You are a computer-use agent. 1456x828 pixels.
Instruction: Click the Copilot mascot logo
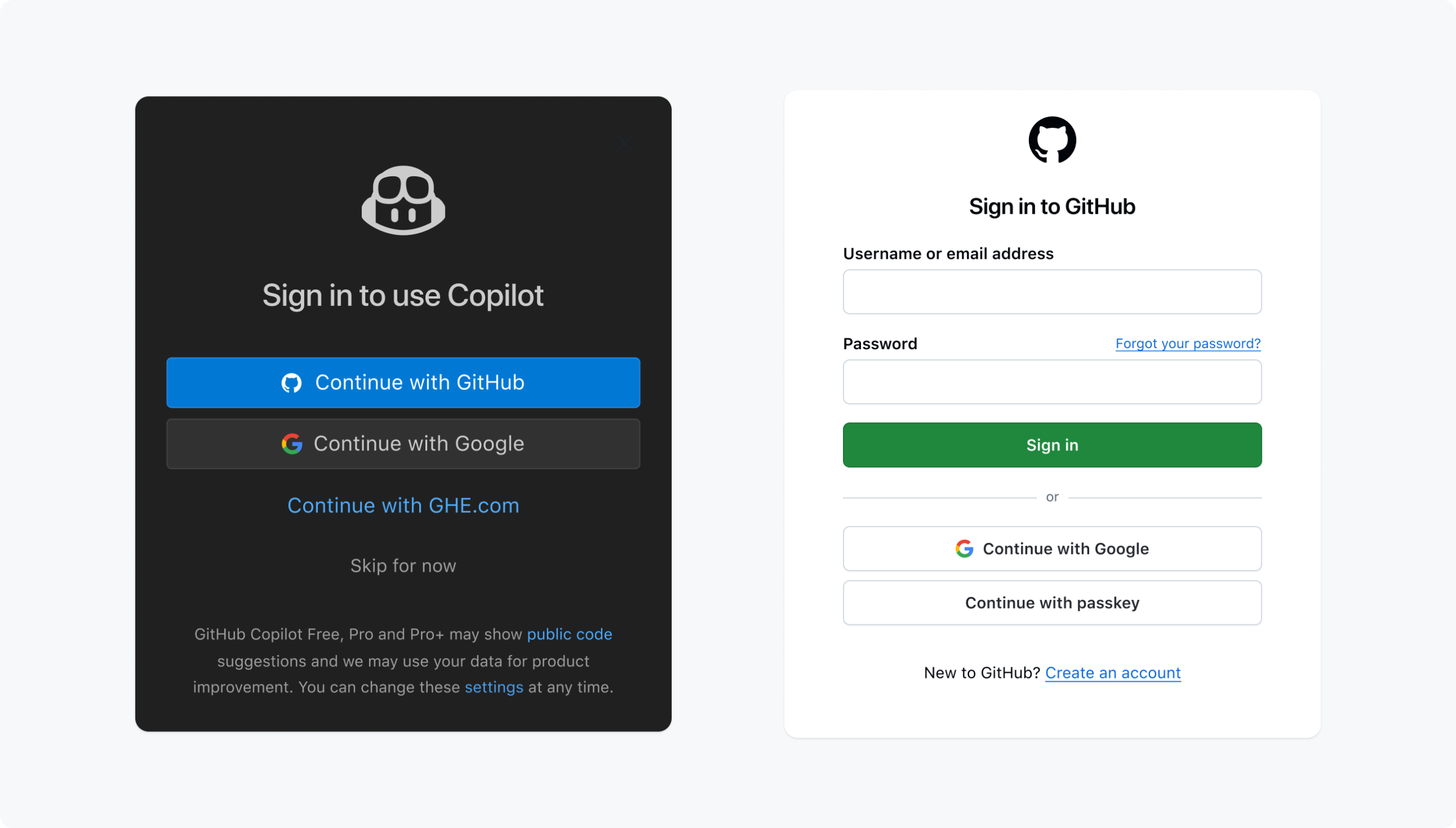pyautogui.click(x=403, y=200)
